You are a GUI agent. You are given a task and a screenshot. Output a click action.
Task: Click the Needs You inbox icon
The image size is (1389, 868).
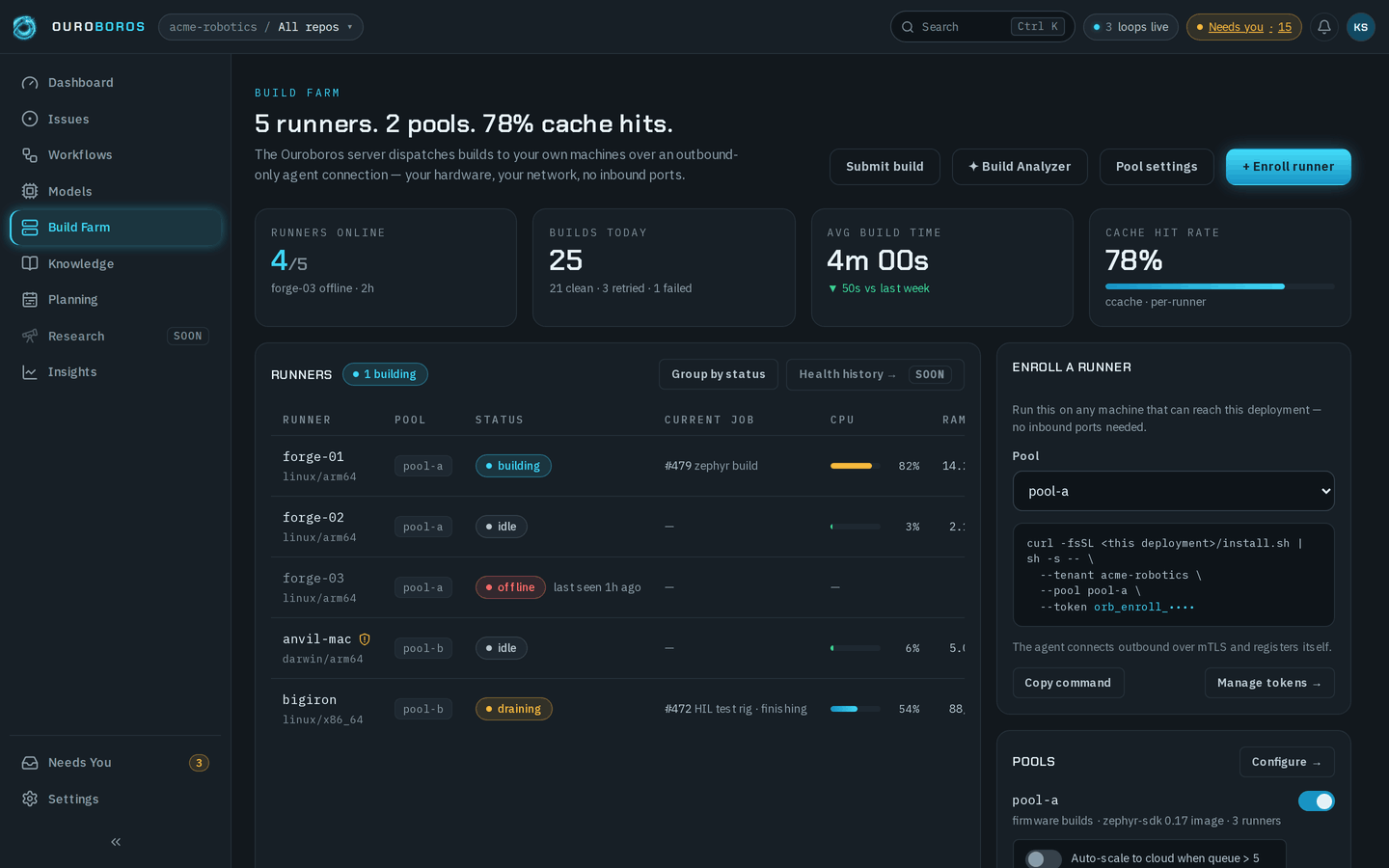[30, 763]
